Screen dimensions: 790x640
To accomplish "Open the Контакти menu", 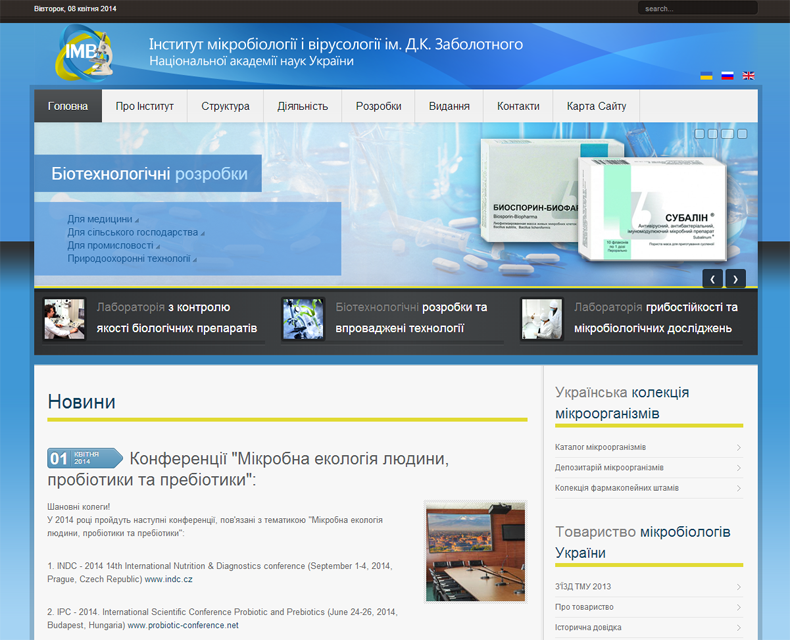I will [x=518, y=106].
